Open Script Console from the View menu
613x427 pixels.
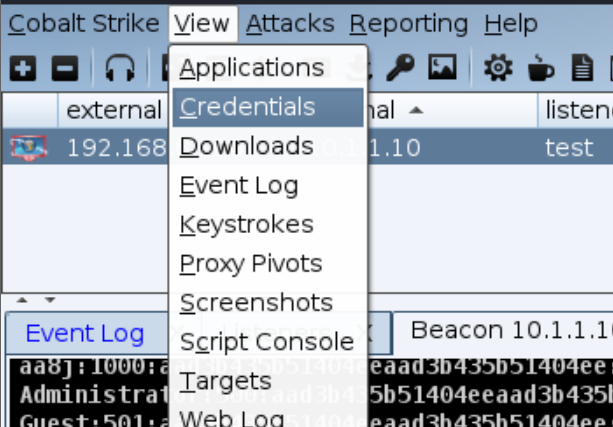[x=268, y=342]
